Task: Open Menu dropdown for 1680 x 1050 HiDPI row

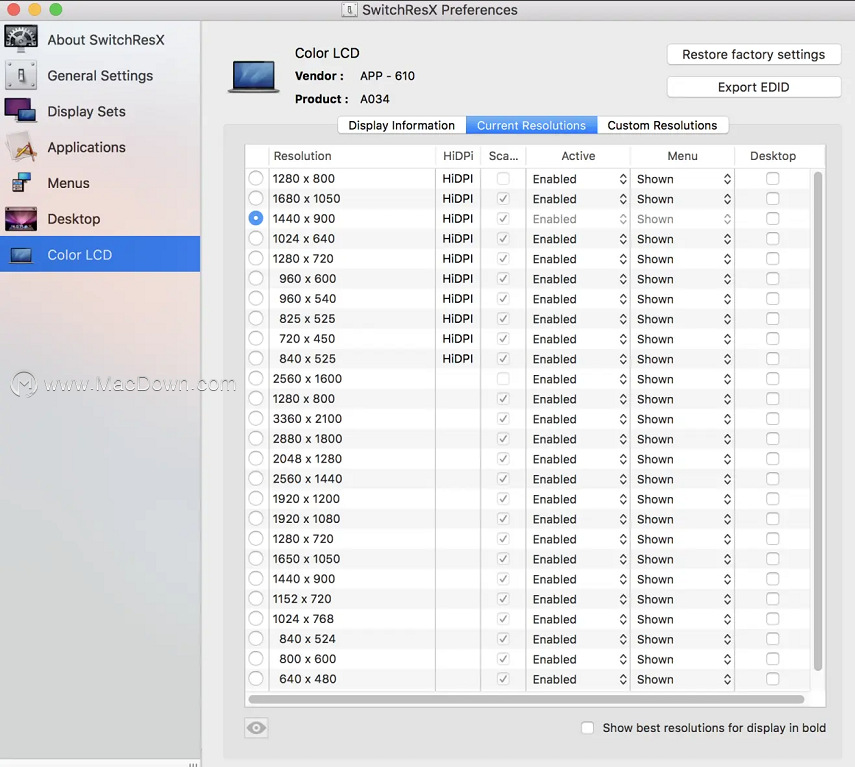Action: tap(683, 199)
